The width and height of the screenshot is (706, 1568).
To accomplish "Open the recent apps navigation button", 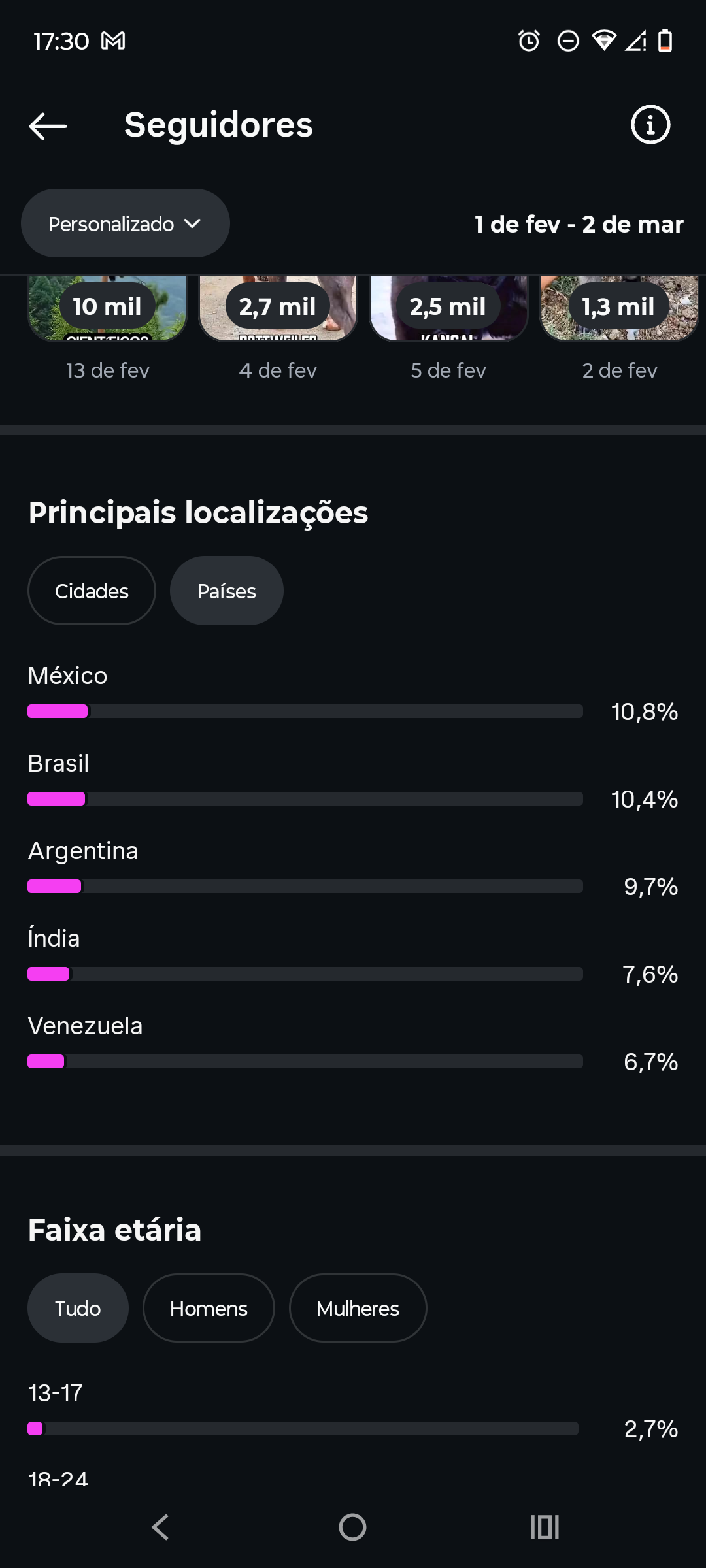I will pyautogui.click(x=545, y=1527).
